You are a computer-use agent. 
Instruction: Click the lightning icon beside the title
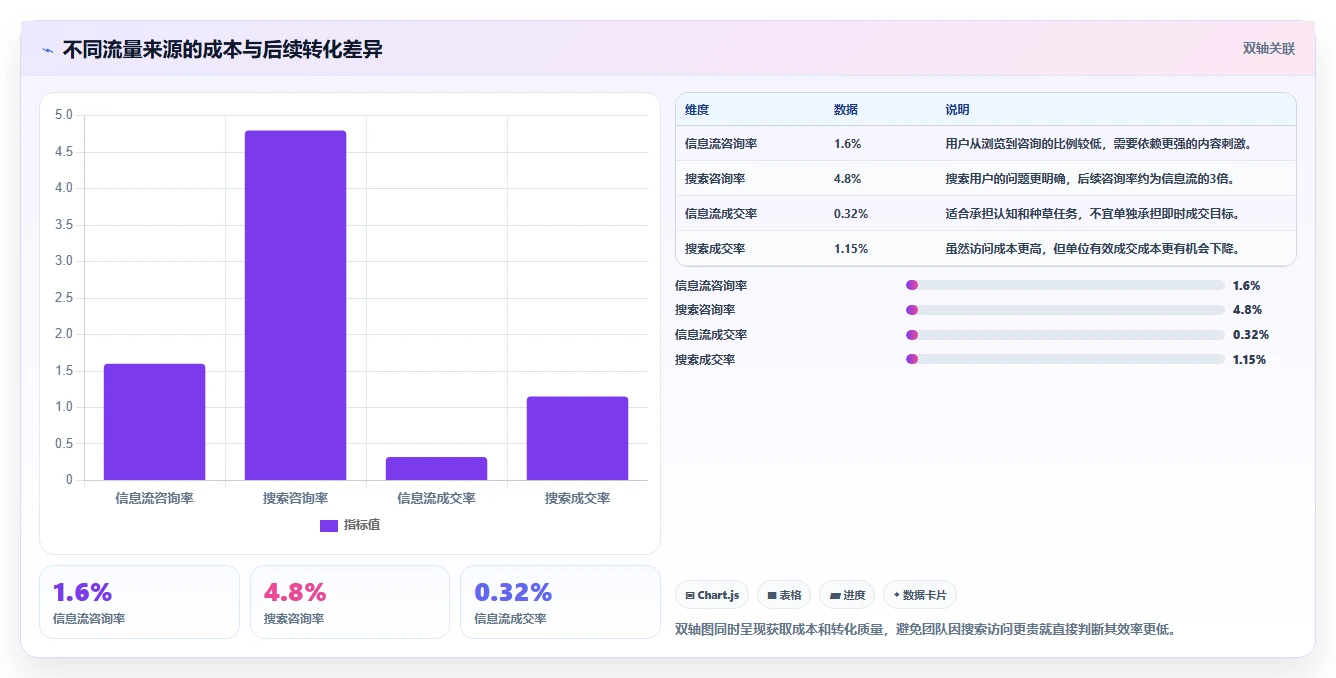click(x=47, y=50)
